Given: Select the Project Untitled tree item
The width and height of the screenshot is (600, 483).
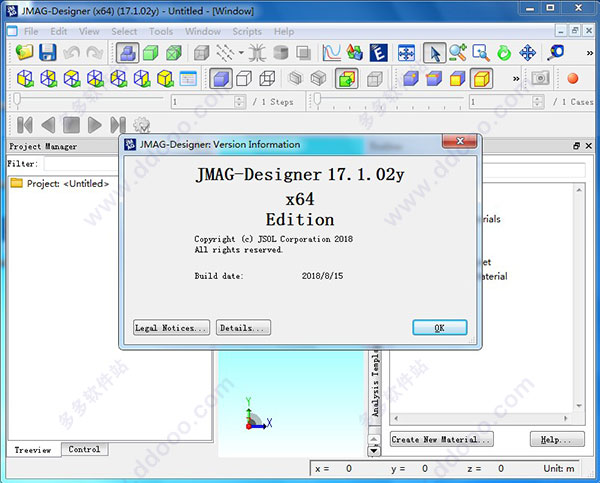Looking at the screenshot, I should tap(60, 183).
